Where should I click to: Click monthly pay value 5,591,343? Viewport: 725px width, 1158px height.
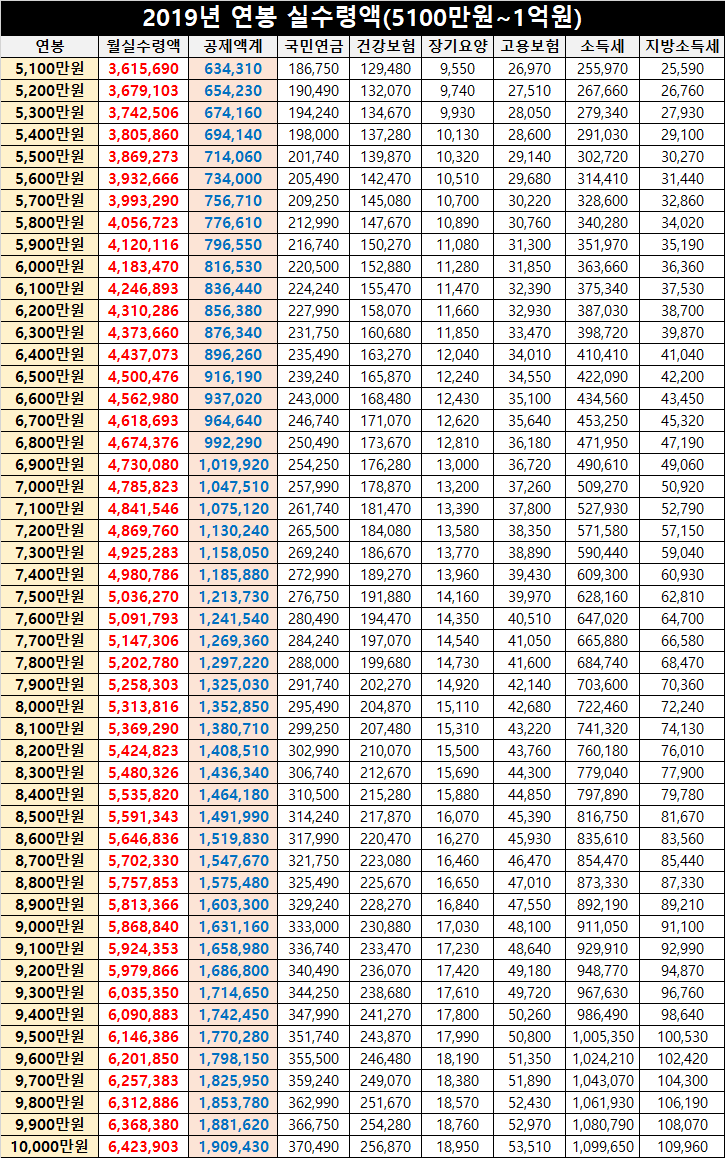pyautogui.click(x=143, y=817)
